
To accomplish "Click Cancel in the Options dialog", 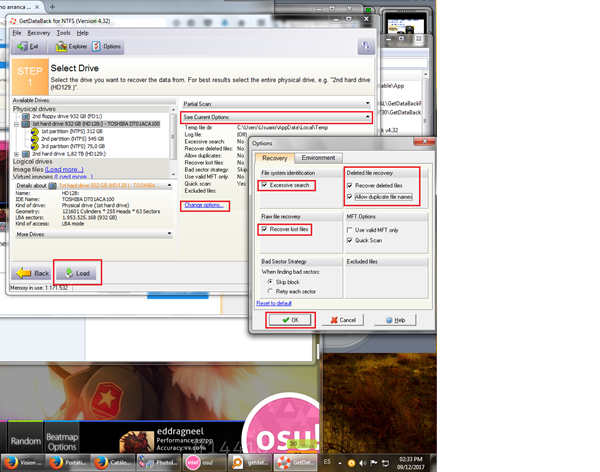I will pyautogui.click(x=343, y=320).
